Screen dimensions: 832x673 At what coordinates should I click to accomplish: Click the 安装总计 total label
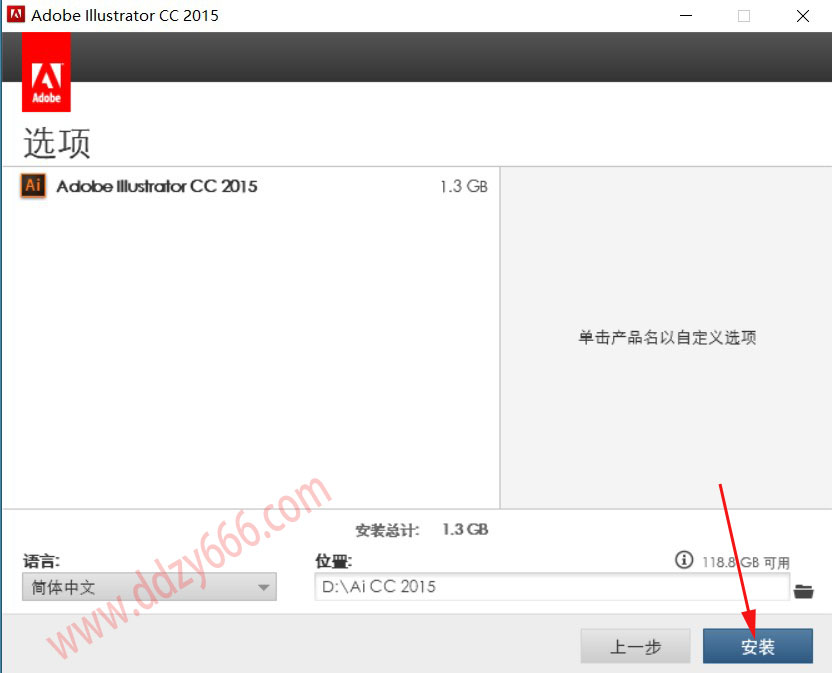387,530
